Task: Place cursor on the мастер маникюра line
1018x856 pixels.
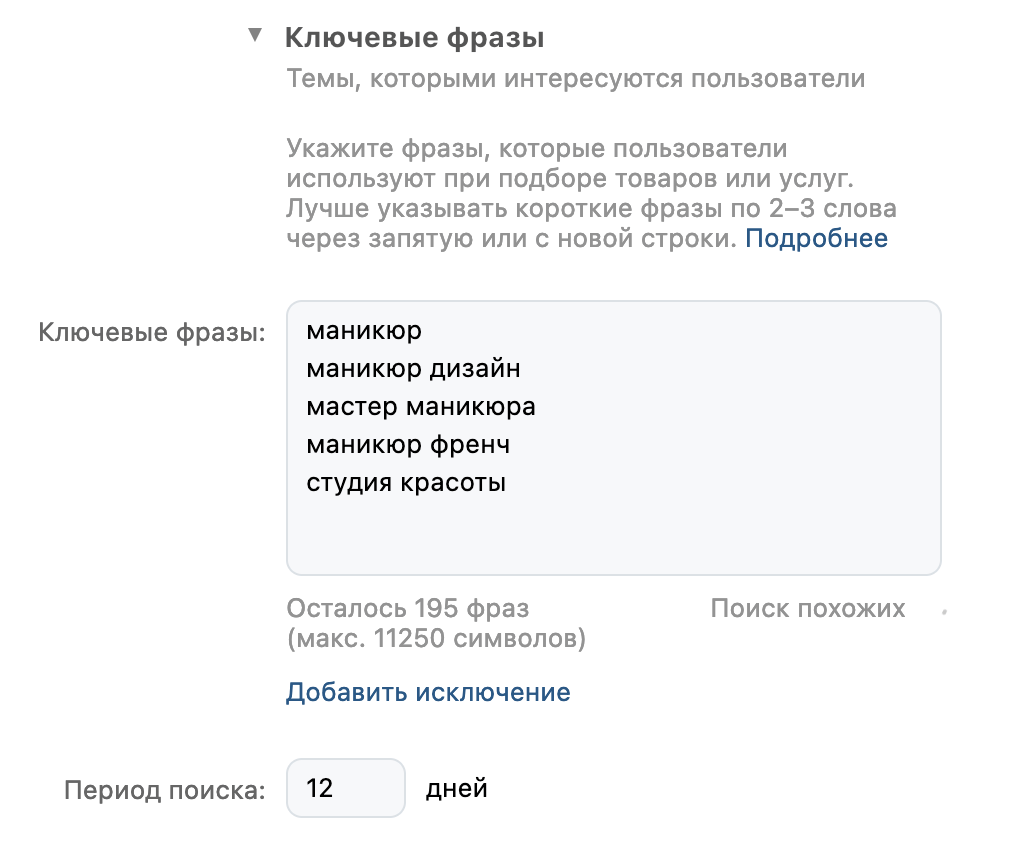Action: click(x=421, y=407)
